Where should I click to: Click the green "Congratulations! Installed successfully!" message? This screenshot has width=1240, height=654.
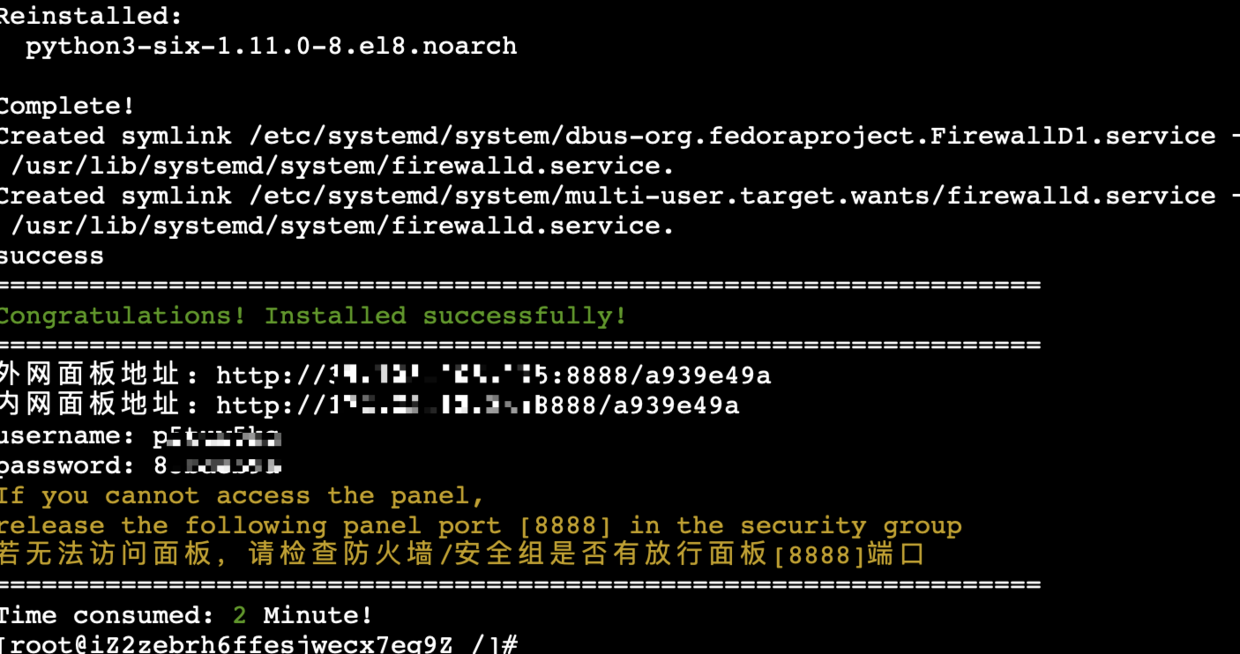pos(313,316)
